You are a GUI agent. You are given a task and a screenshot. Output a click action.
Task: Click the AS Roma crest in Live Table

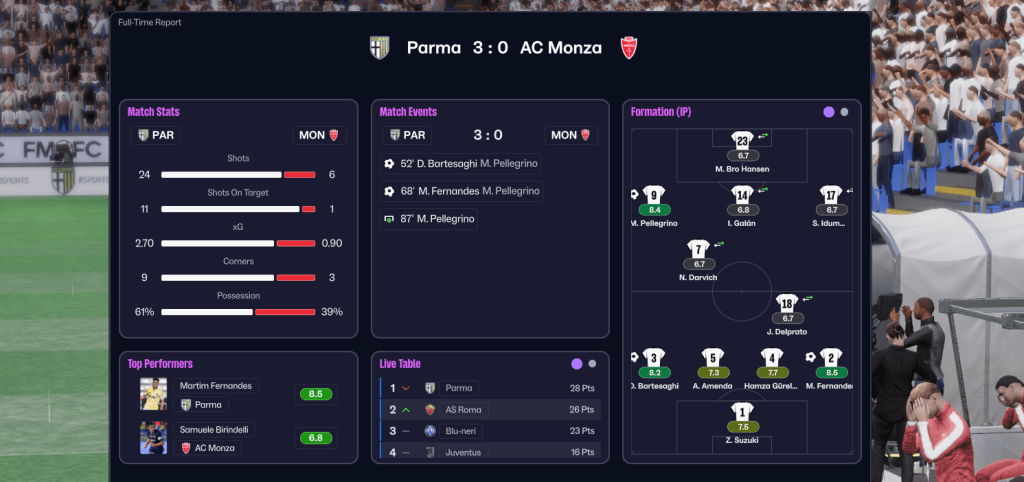[x=431, y=409]
